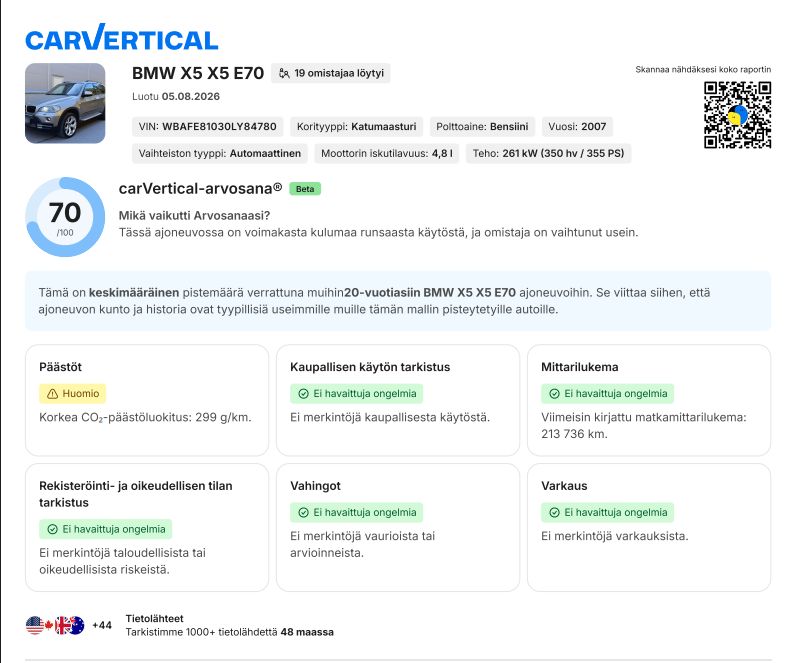
Task: Click the yellow Huomio badge under Päästöt
Action: [x=72, y=393]
